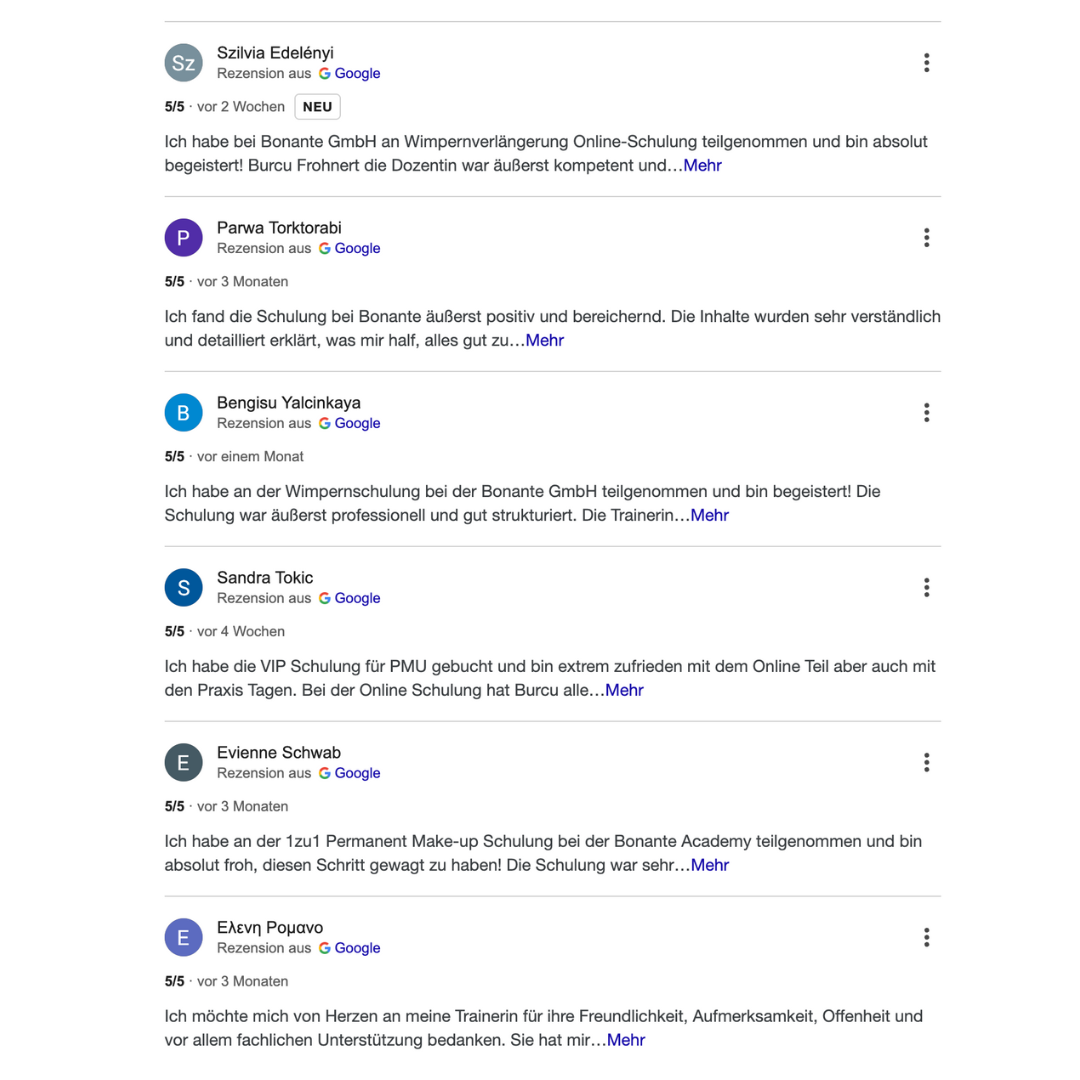The image size is (1080, 1080).
Task: Open three-dot menu on Parwa Torktorabi's review
Action: (926, 238)
